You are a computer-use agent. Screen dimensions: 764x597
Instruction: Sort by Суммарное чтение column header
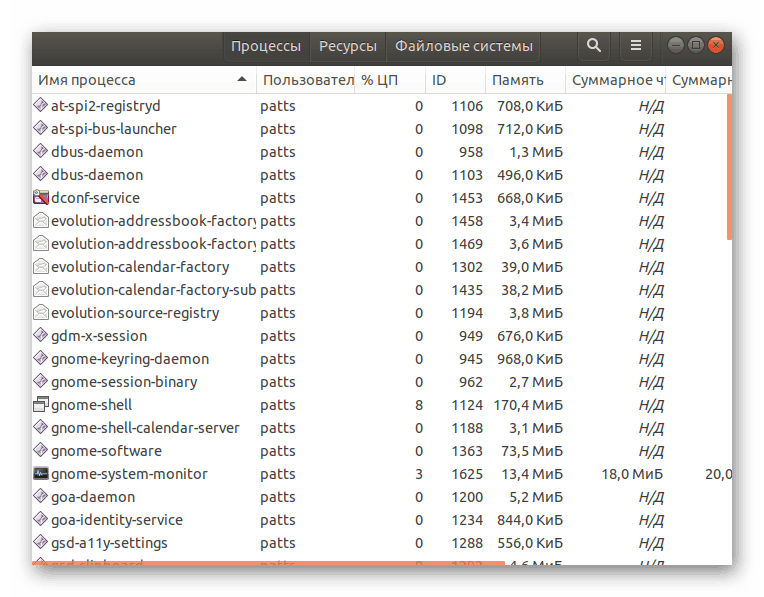pyautogui.click(x=616, y=80)
